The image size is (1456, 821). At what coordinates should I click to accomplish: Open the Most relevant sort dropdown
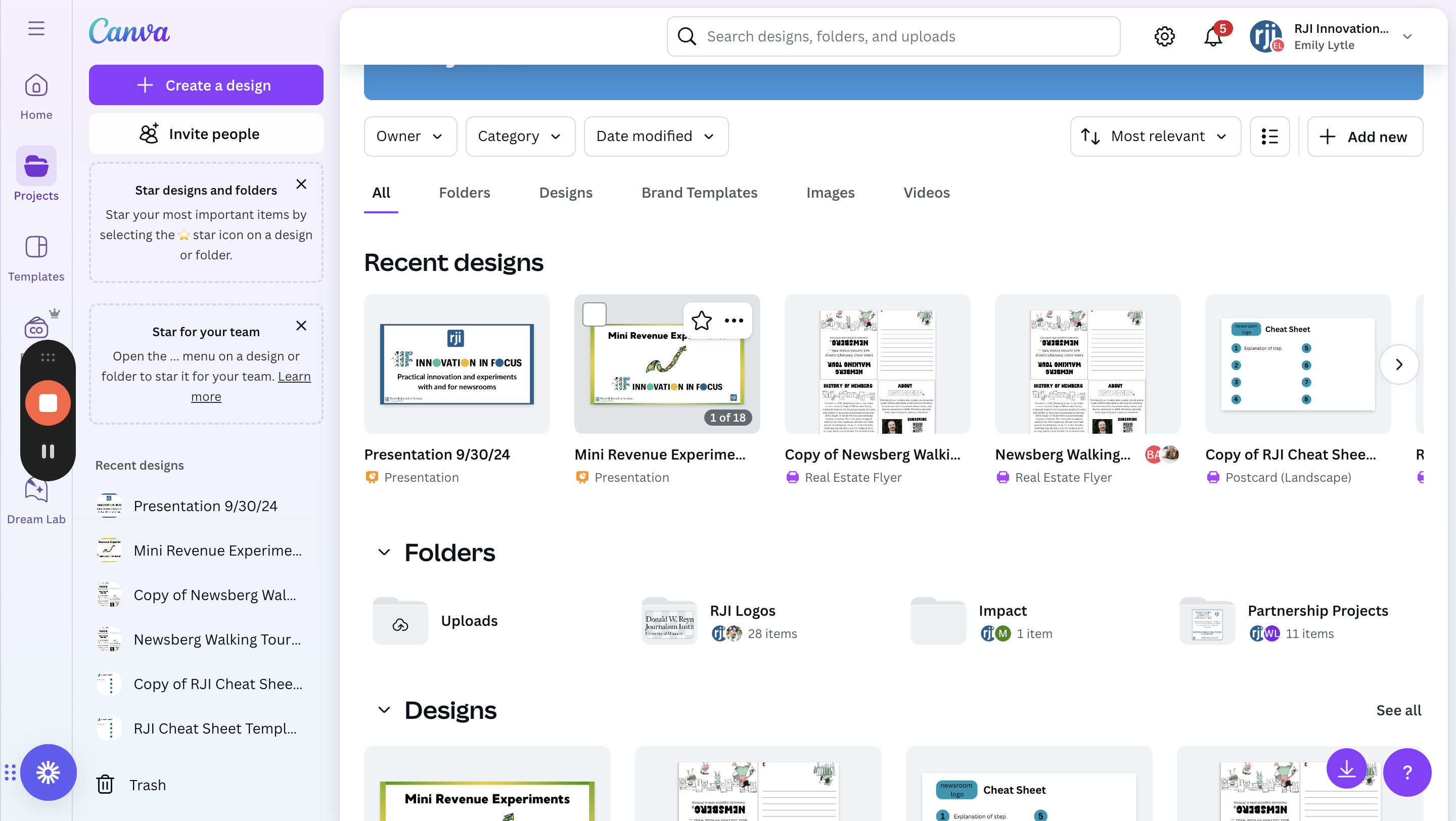(x=1155, y=136)
